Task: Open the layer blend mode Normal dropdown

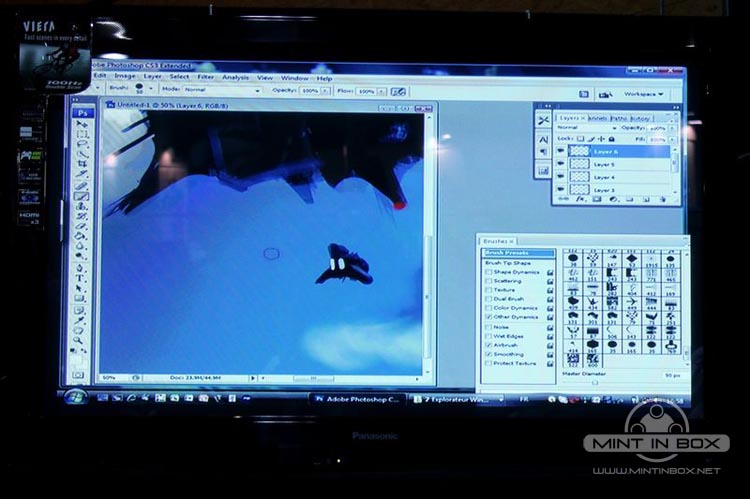Action: click(x=587, y=128)
